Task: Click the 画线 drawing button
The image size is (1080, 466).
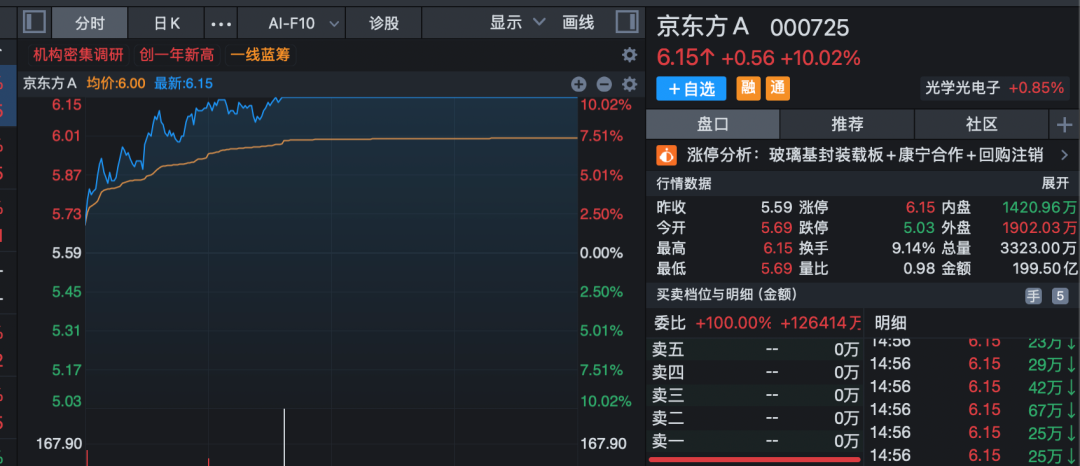Action: pyautogui.click(x=578, y=23)
